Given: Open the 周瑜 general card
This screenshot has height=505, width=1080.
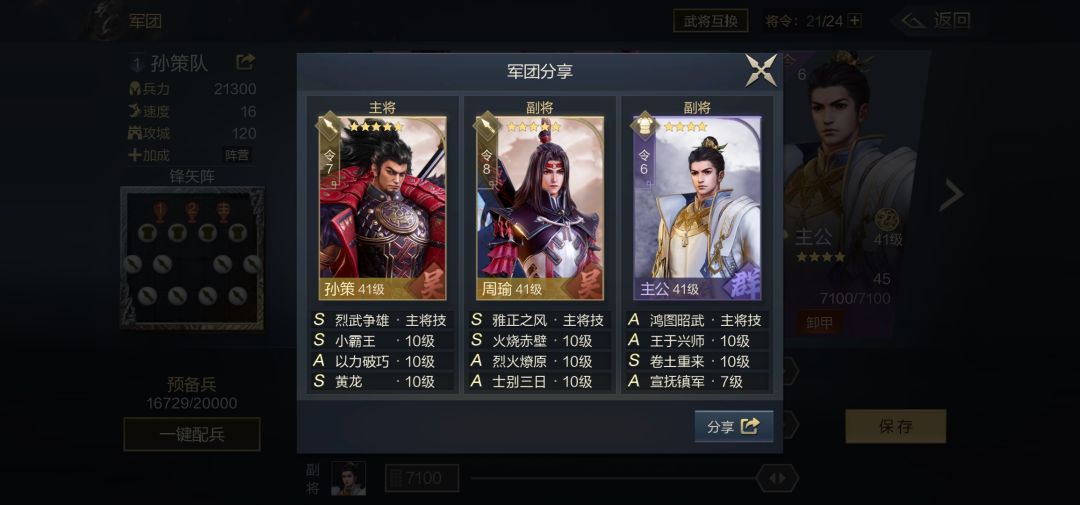Looking at the screenshot, I should point(540,208).
